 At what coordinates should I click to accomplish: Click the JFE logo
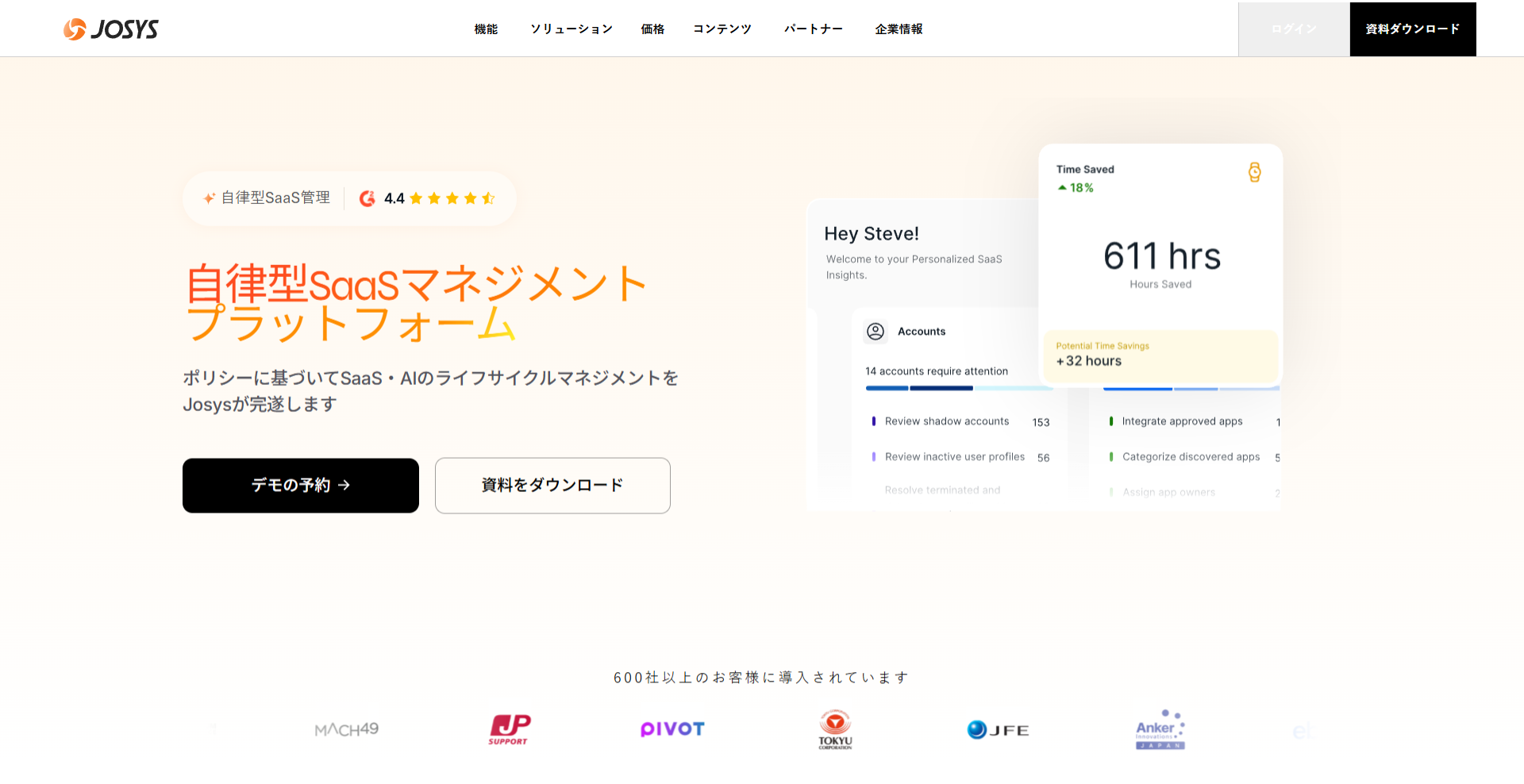(998, 730)
